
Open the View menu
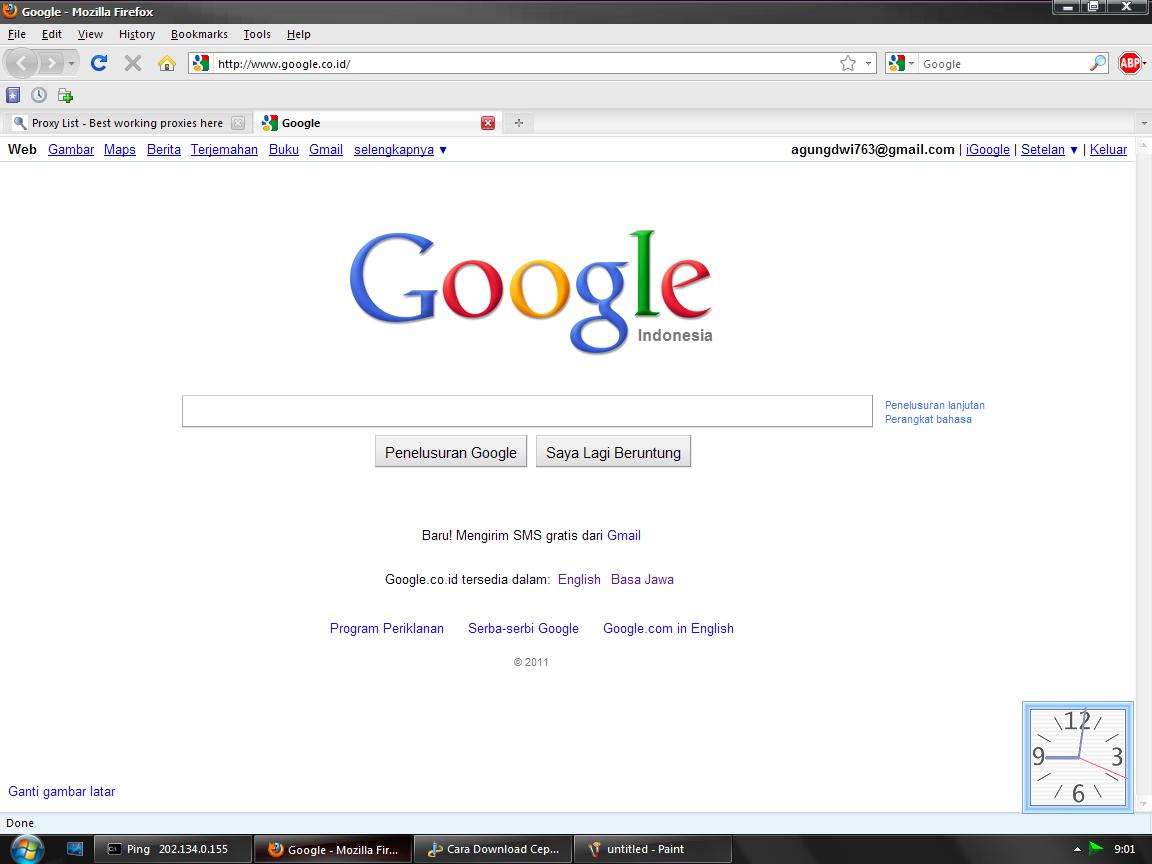(90, 34)
